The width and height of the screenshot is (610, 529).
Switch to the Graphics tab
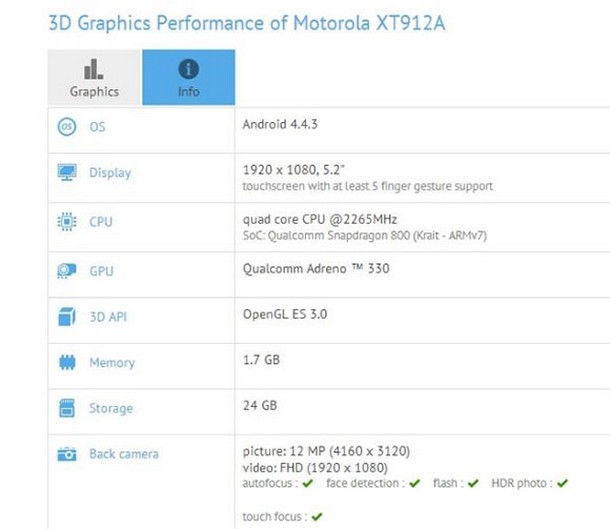94,77
